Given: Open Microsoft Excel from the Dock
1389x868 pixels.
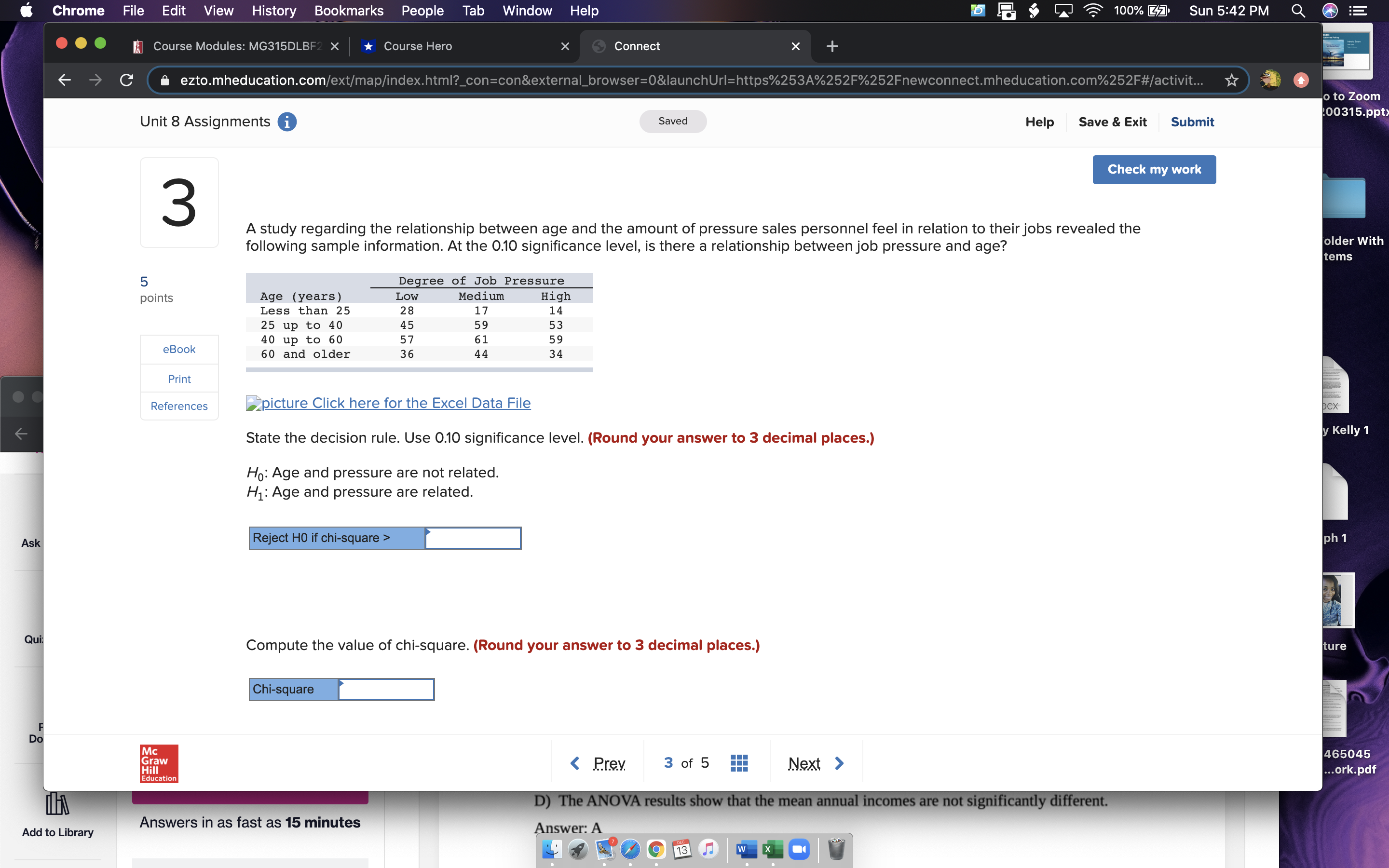Looking at the screenshot, I should (x=773, y=849).
